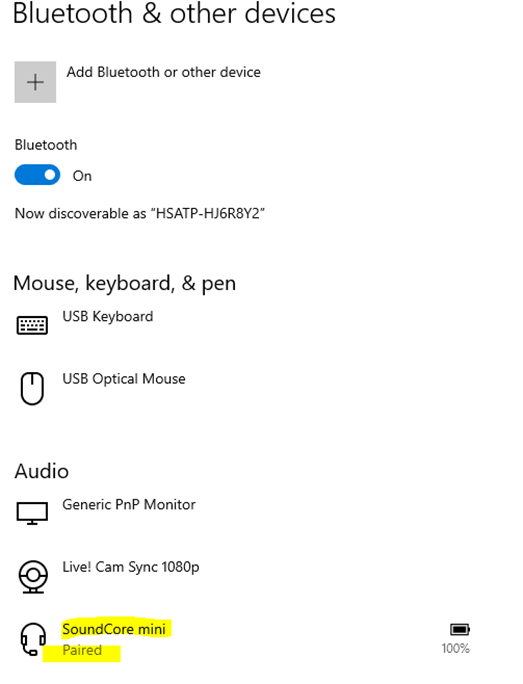Click the Audio section heading
Image resolution: width=523 pixels, height=684 pixels.
[x=42, y=472]
